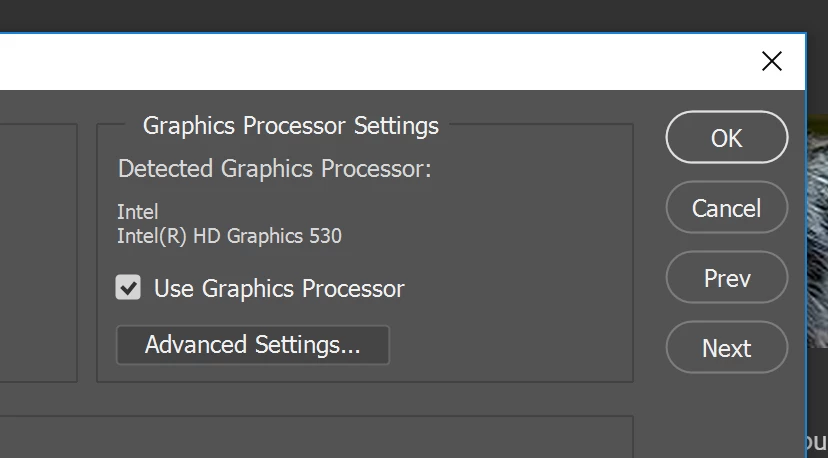Click the Intel vendor name line
828x458 pixels.
pyautogui.click(x=137, y=212)
